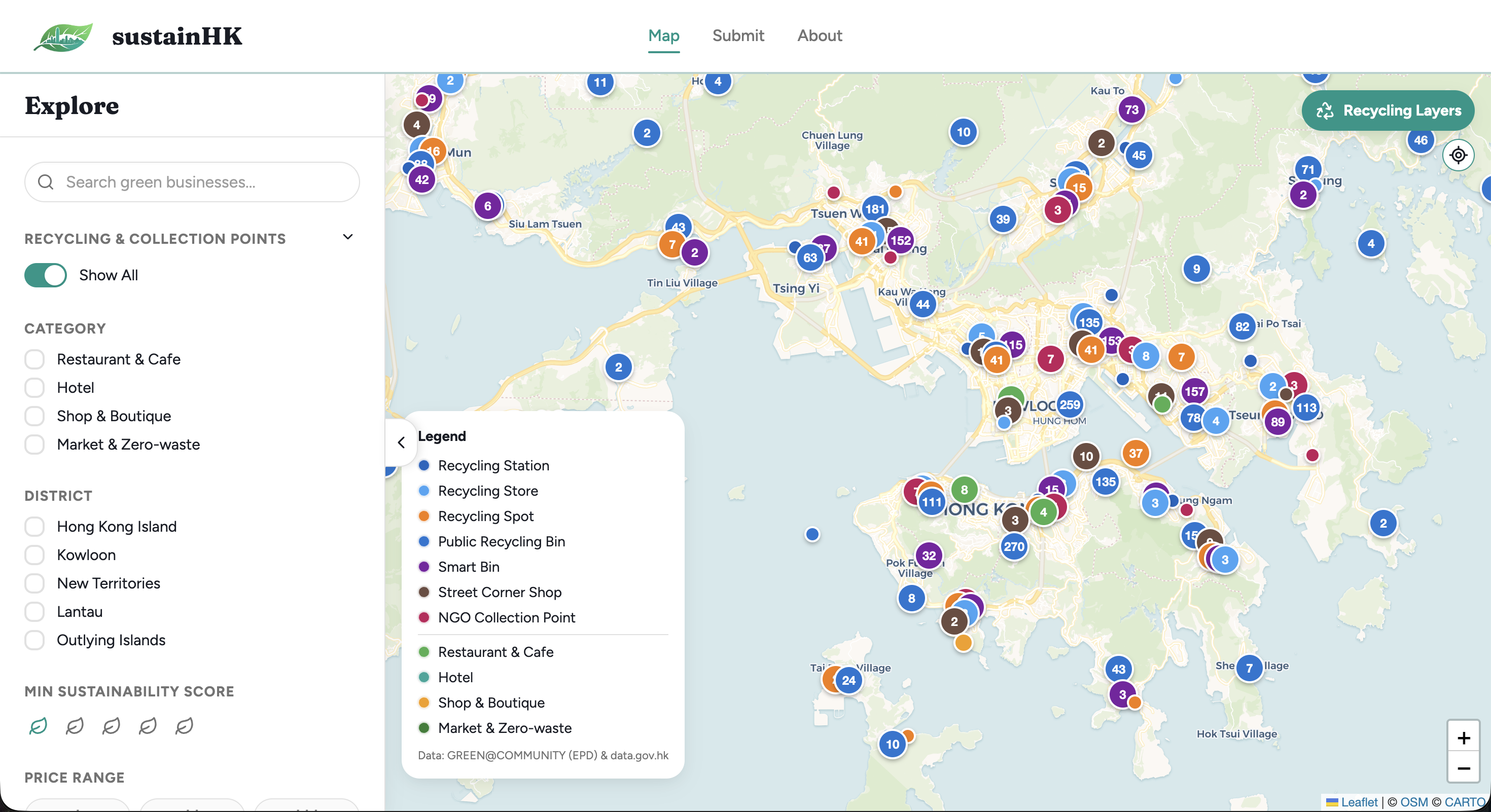The image size is (1491, 812).
Task: Click the blue 39 cluster marker
Action: pos(1003,219)
